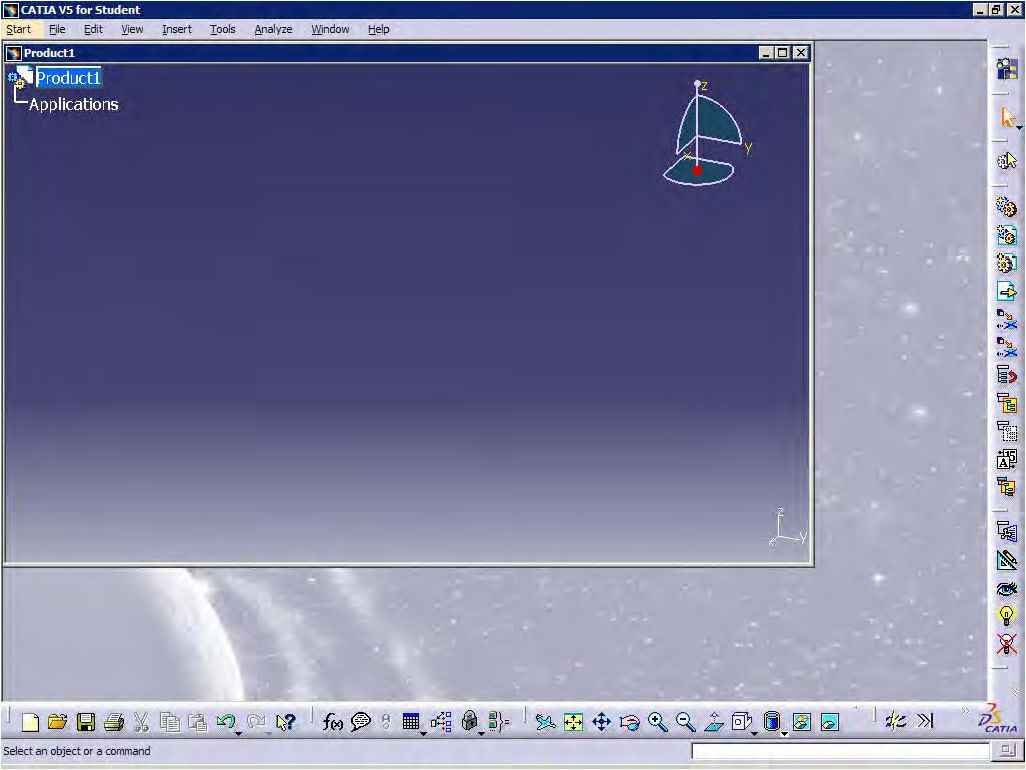Select the Normal View icon
This screenshot has width=1026, height=770.
pyautogui.click(x=713, y=721)
